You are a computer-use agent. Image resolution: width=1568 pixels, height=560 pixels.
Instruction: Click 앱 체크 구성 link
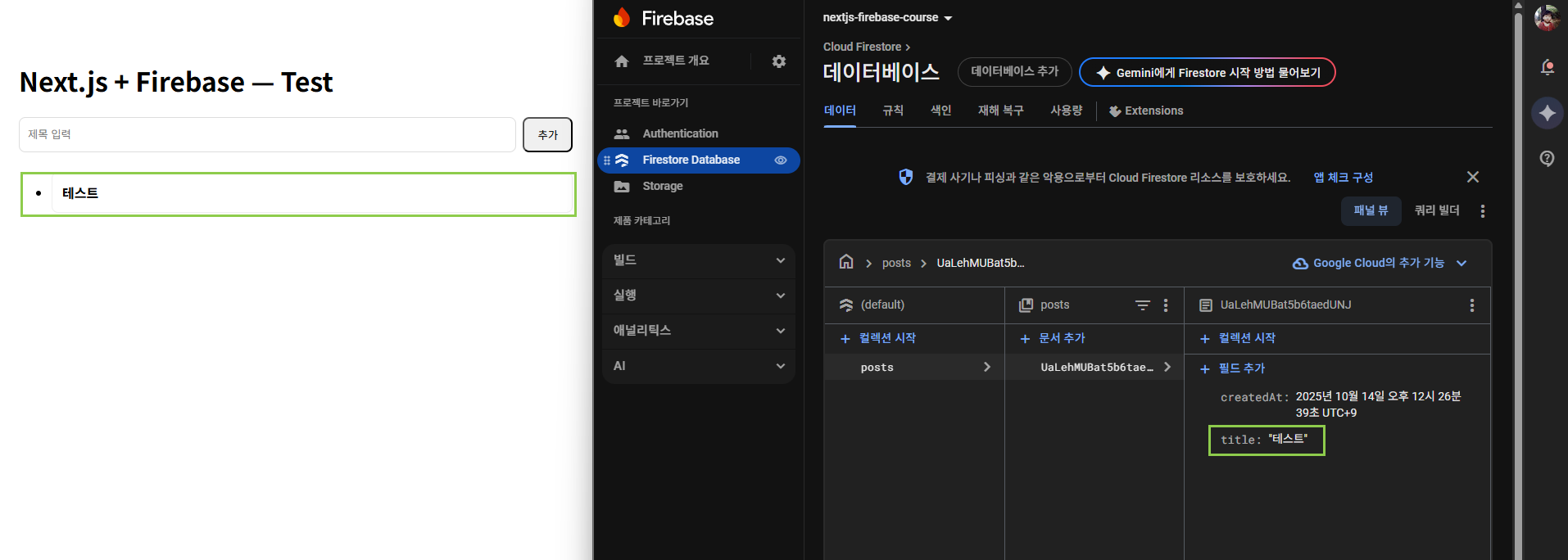[1344, 177]
